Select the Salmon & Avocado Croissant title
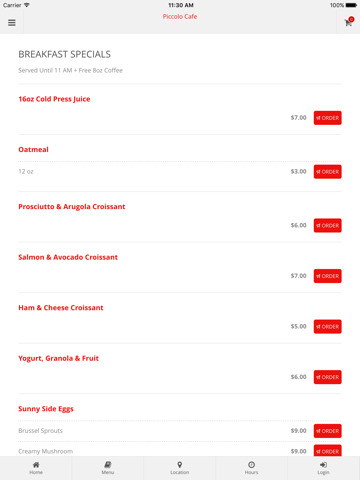The width and height of the screenshot is (360, 480). tap(68, 257)
